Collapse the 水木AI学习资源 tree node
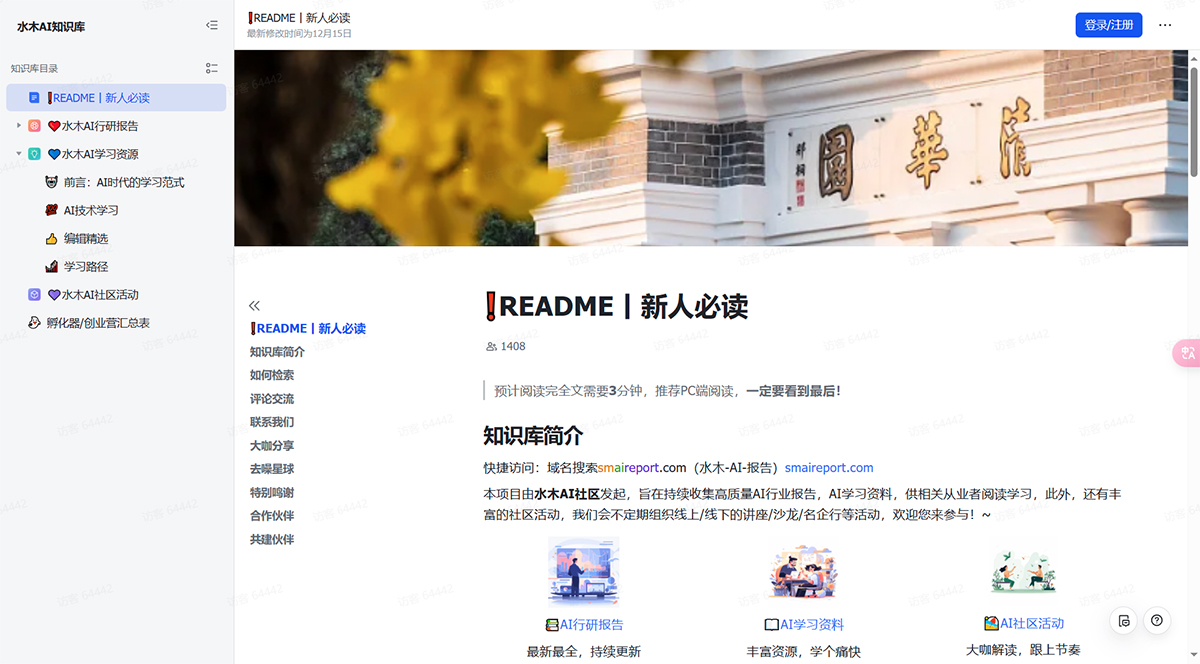The image size is (1200, 664). pyautogui.click(x=18, y=153)
